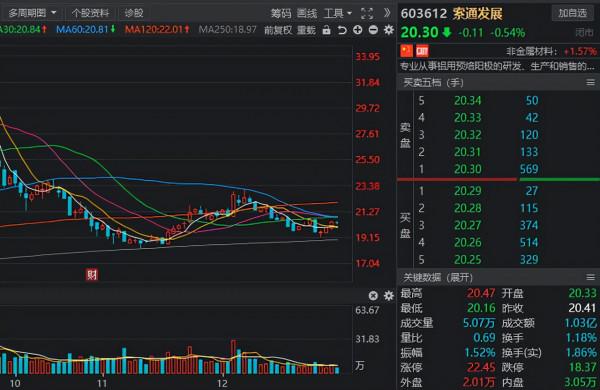Click the 最高 value 20.47
The image size is (600, 390).
pyautogui.click(x=481, y=293)
